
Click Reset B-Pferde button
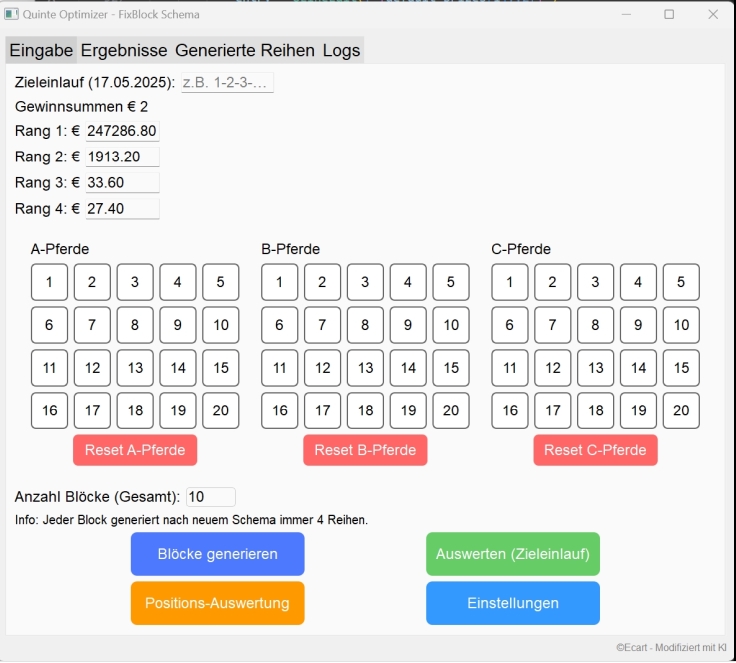365,450
